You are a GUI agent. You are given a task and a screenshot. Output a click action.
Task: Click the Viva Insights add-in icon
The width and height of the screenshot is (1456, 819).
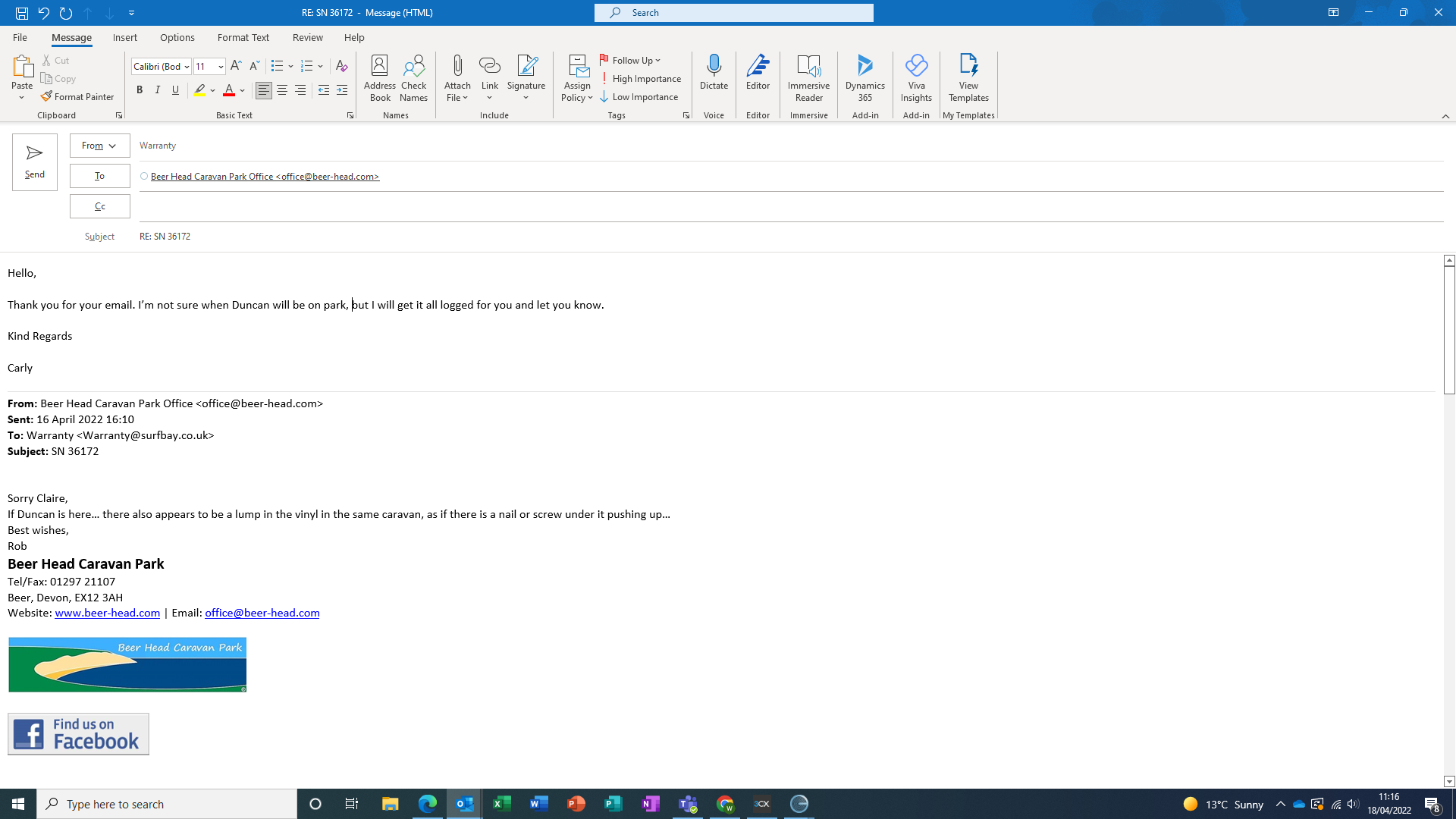pos(916,77)
